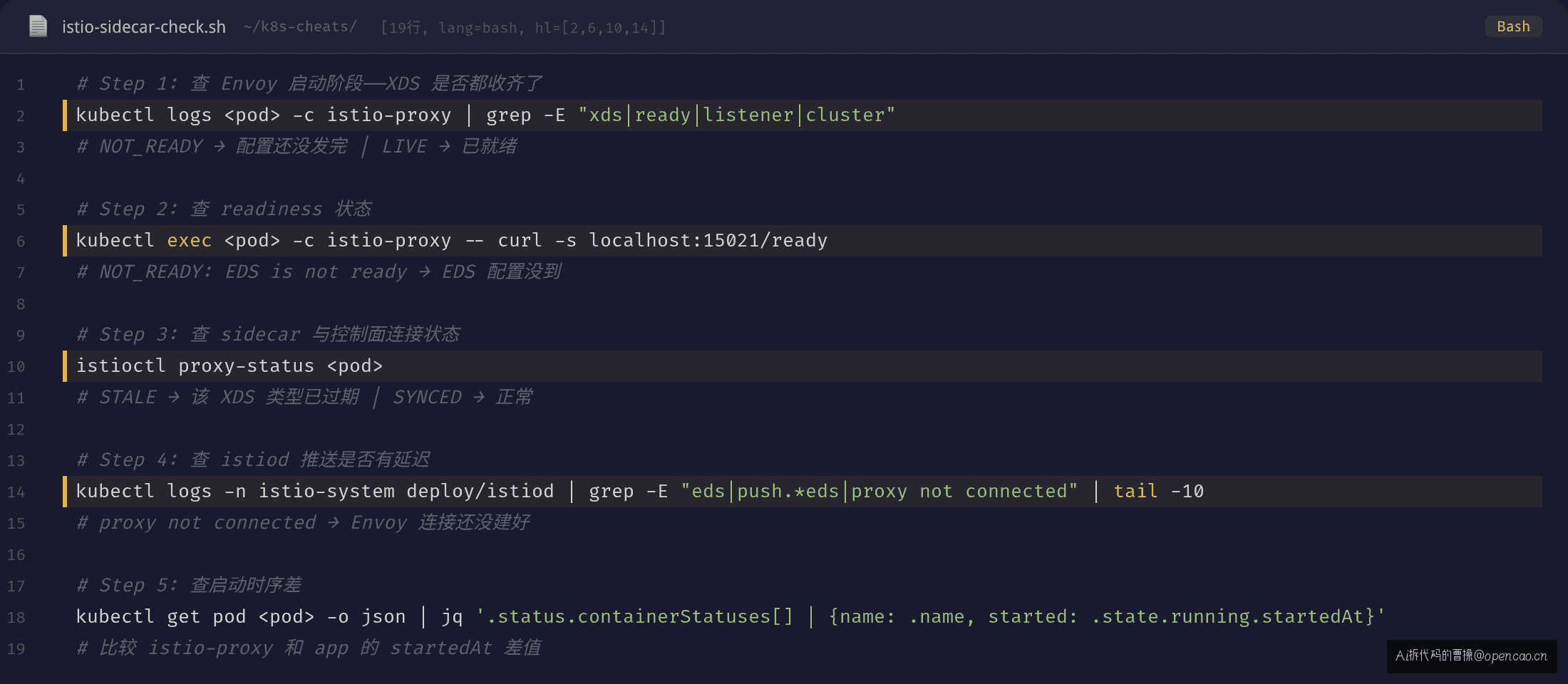Screen dimensions: 1568x684
Task: Click the "xds|ready|listener|cluster" grep pattern string
Action: [736, 115]
